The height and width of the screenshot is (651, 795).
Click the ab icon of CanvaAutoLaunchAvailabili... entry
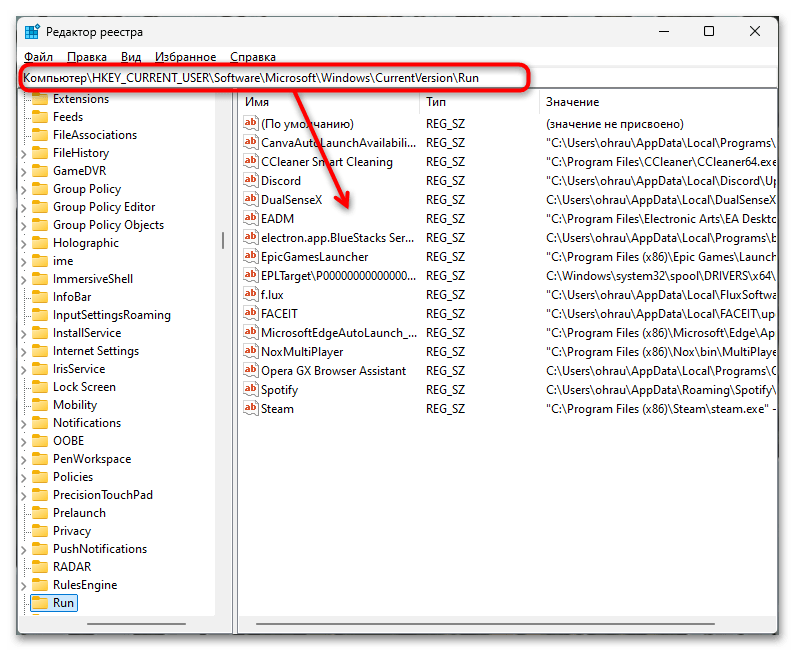(x=250, y=142)
